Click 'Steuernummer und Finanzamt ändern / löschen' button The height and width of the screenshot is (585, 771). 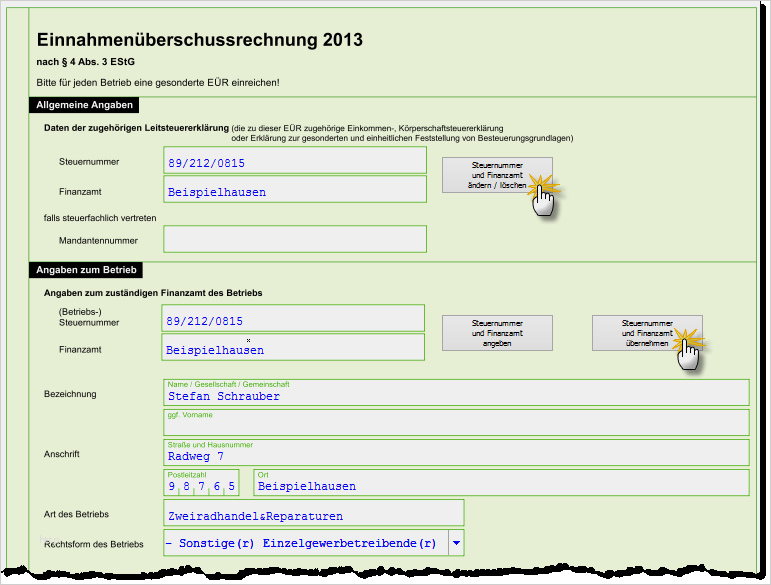tap(497, 175)
